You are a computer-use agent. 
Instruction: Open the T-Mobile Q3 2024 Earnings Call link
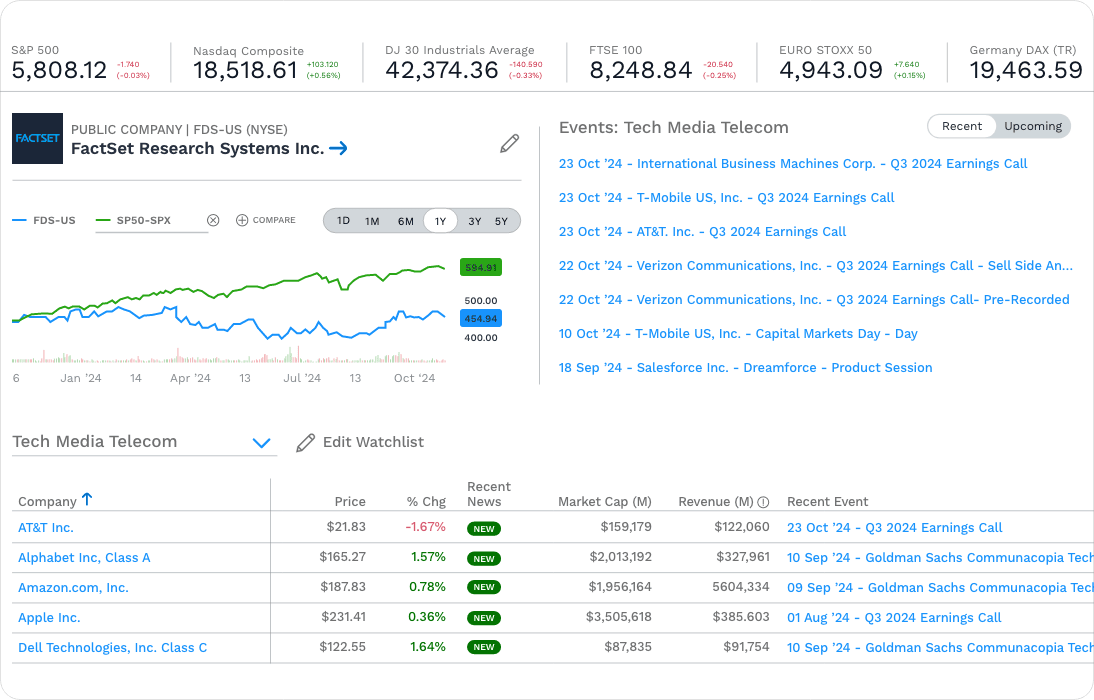coord(727,197)
